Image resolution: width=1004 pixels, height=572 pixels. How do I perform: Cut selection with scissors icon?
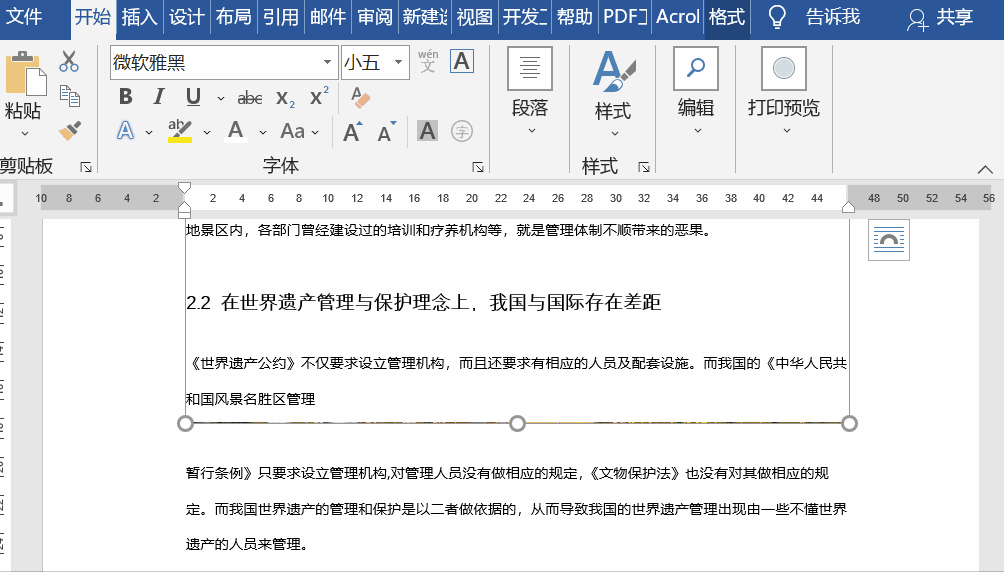(x=69, y=61)
